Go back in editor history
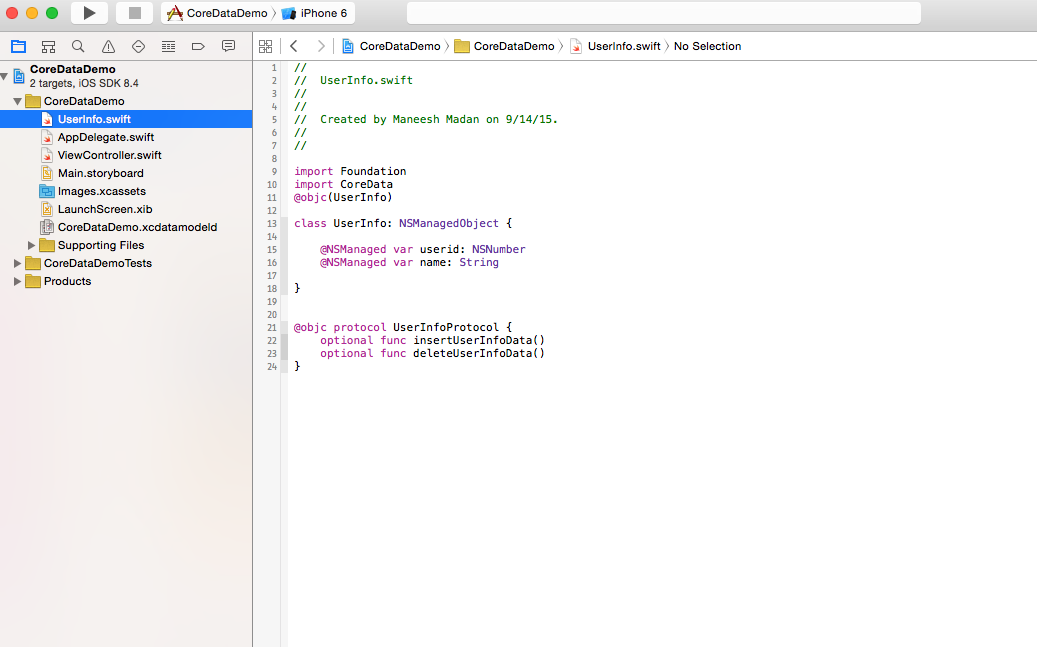 294,46
